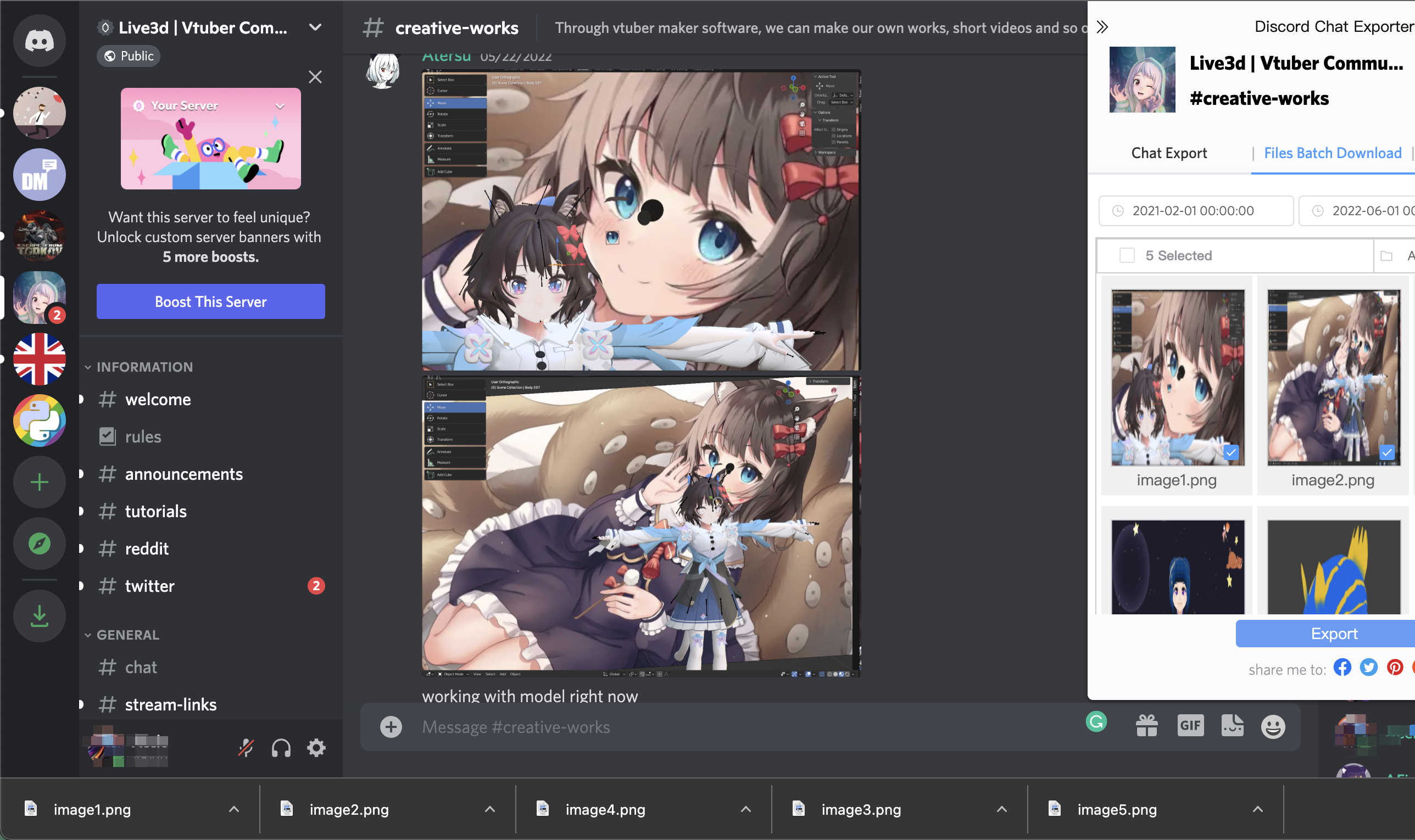Expand the INFORMATION channel category

click(144, 366)
